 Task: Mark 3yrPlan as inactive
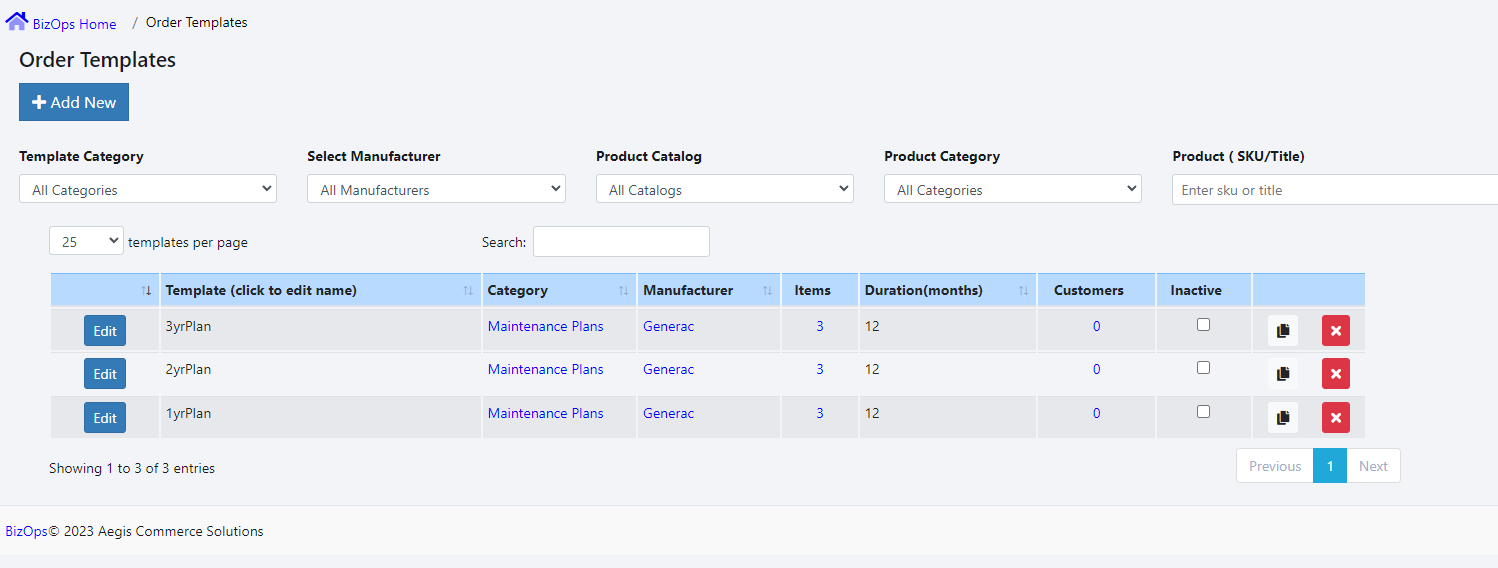pos(1203,325)
